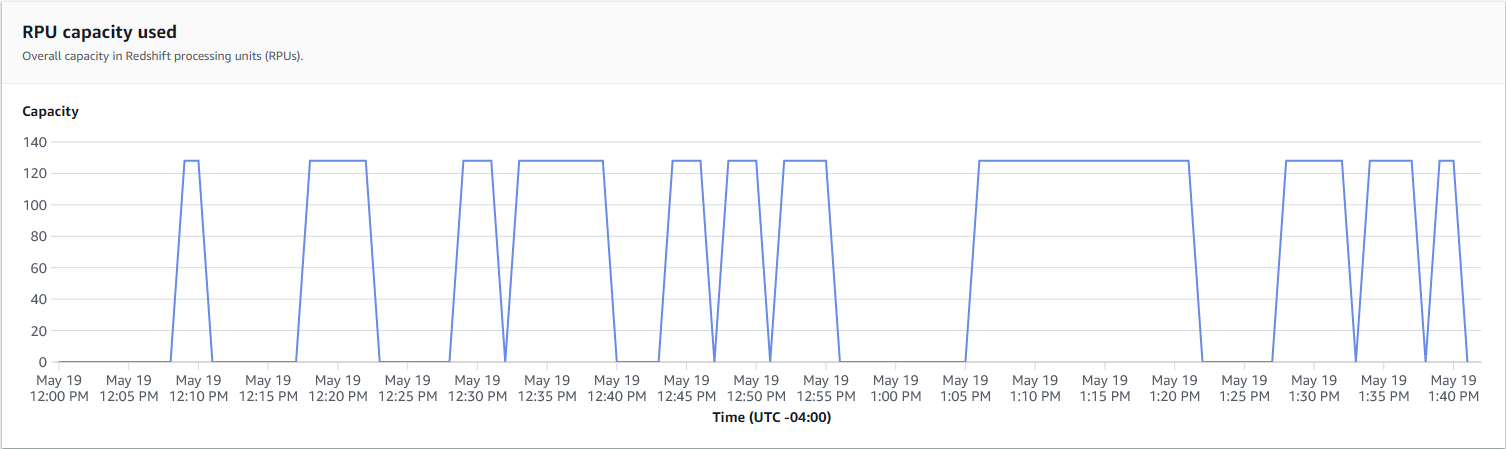Select the 0 y-axis value

point(43,362)
